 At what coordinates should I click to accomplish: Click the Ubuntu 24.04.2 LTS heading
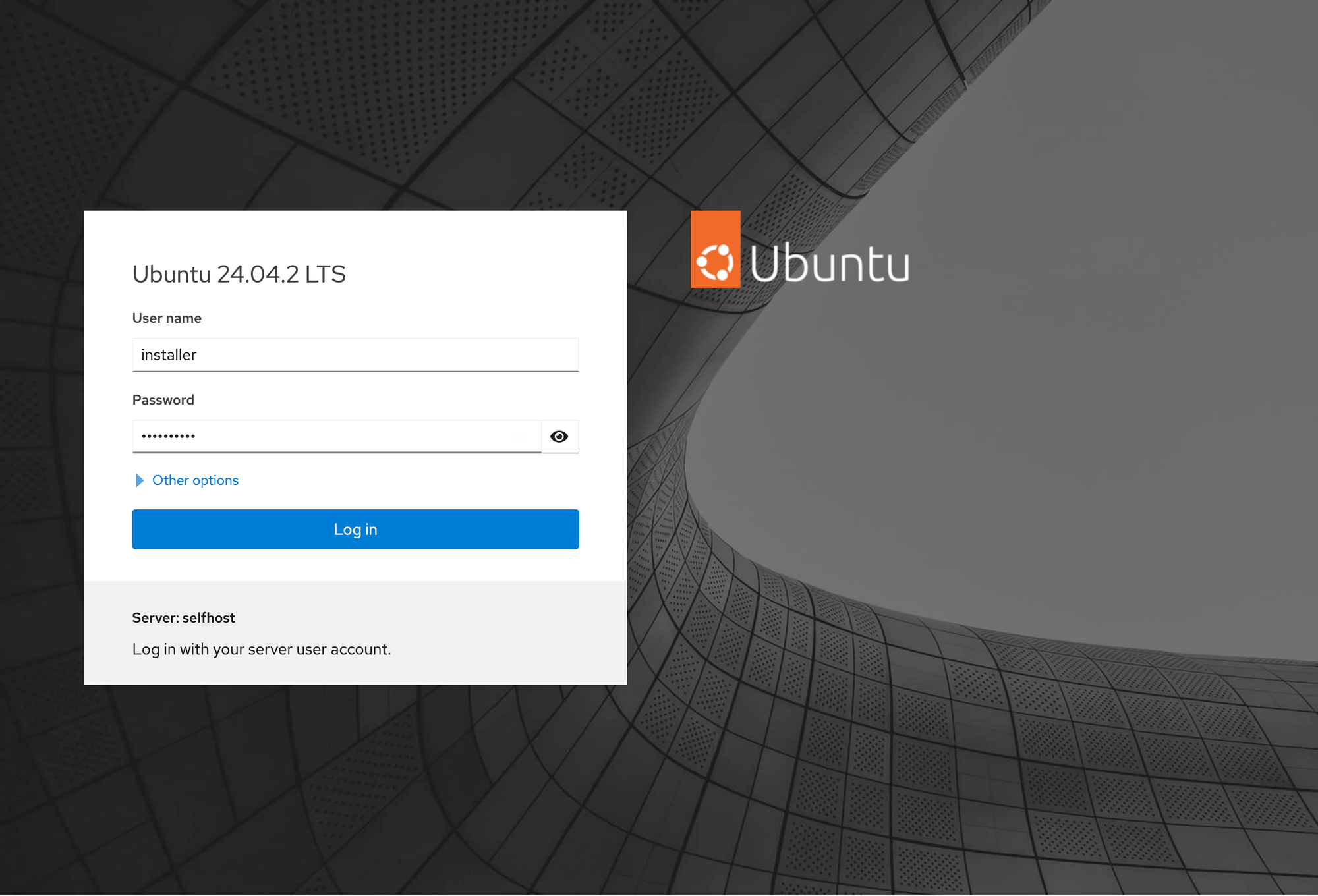coord(239,274)
